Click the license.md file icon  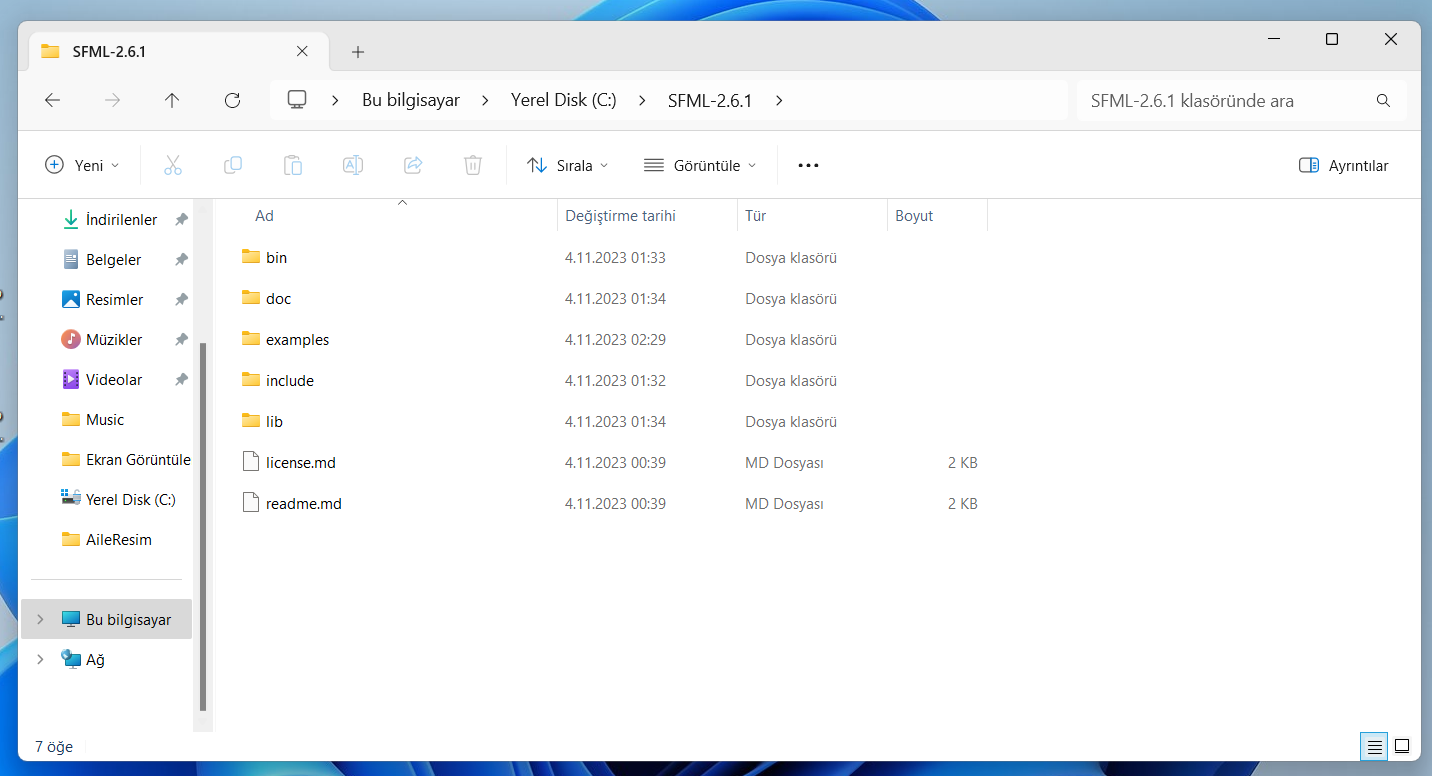coord(251,462)
